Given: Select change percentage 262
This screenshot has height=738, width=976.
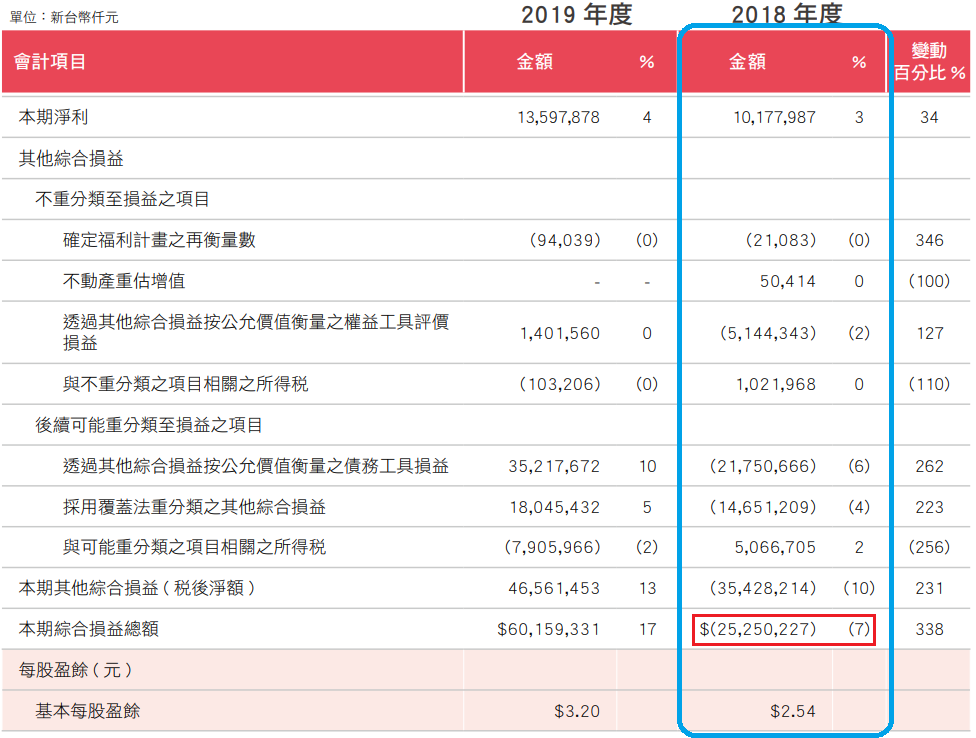Looking at the screenshot, I should pyautogui.click(x=929, y=466).
